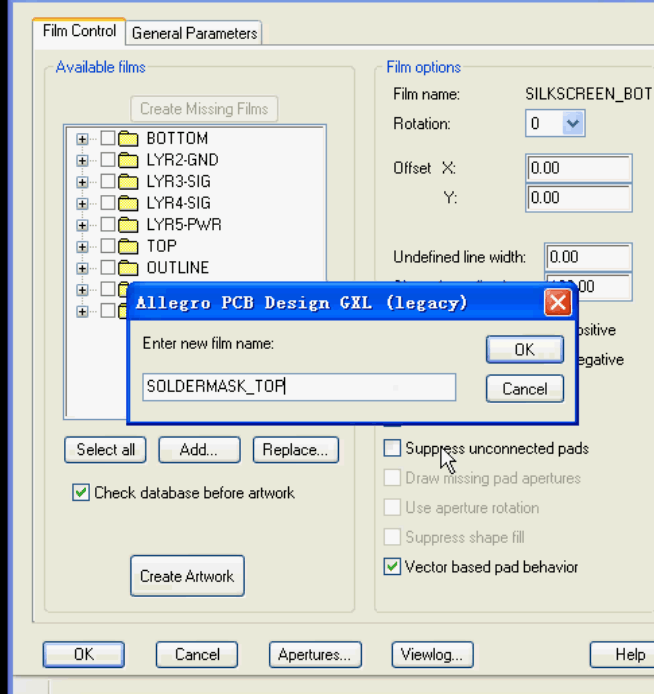The width and height of the screenshot is (654, 694).
Task: Select the OUTLINE film label
Action: (x=177, y=268)
